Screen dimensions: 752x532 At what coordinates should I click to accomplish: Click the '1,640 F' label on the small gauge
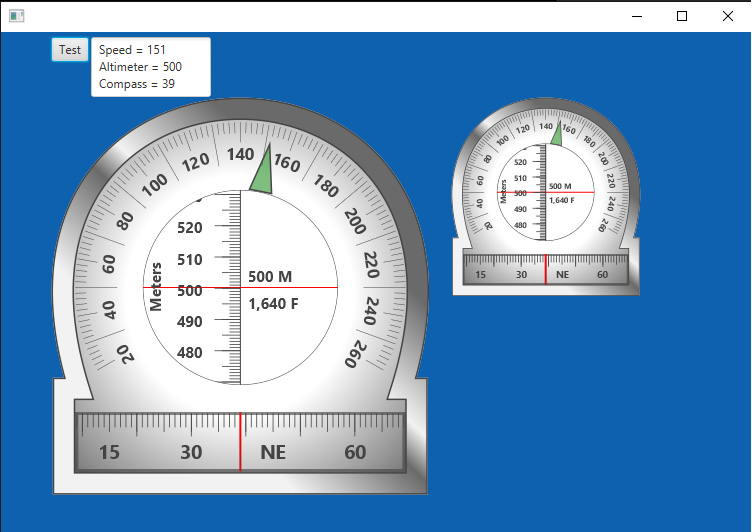[562, 200]
